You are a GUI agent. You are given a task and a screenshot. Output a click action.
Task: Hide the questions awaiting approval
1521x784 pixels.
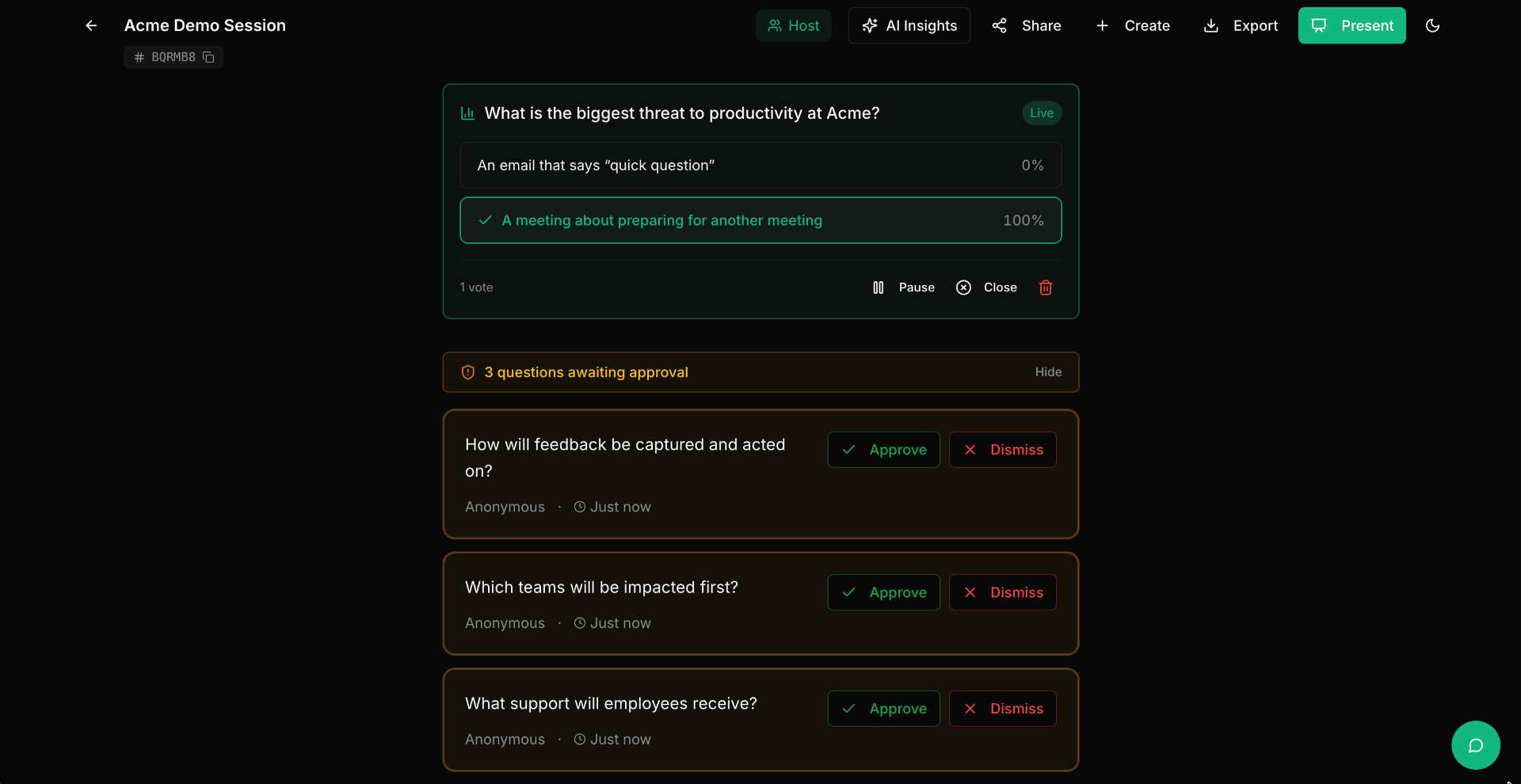pyautogui.click(x=1048, y=372)
